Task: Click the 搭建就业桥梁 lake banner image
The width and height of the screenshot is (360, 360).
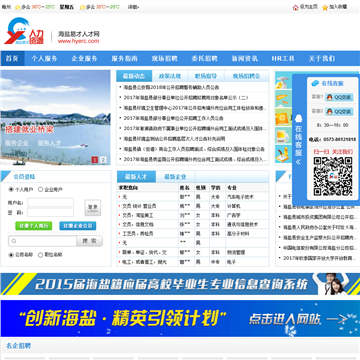Action: click(55, 117)
